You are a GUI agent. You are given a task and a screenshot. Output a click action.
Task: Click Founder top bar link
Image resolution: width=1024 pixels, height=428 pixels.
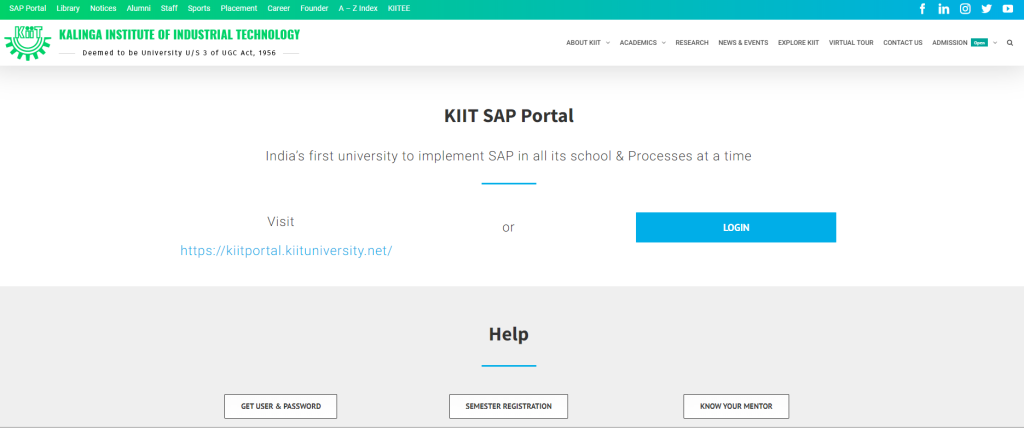[x=314, y=8]
